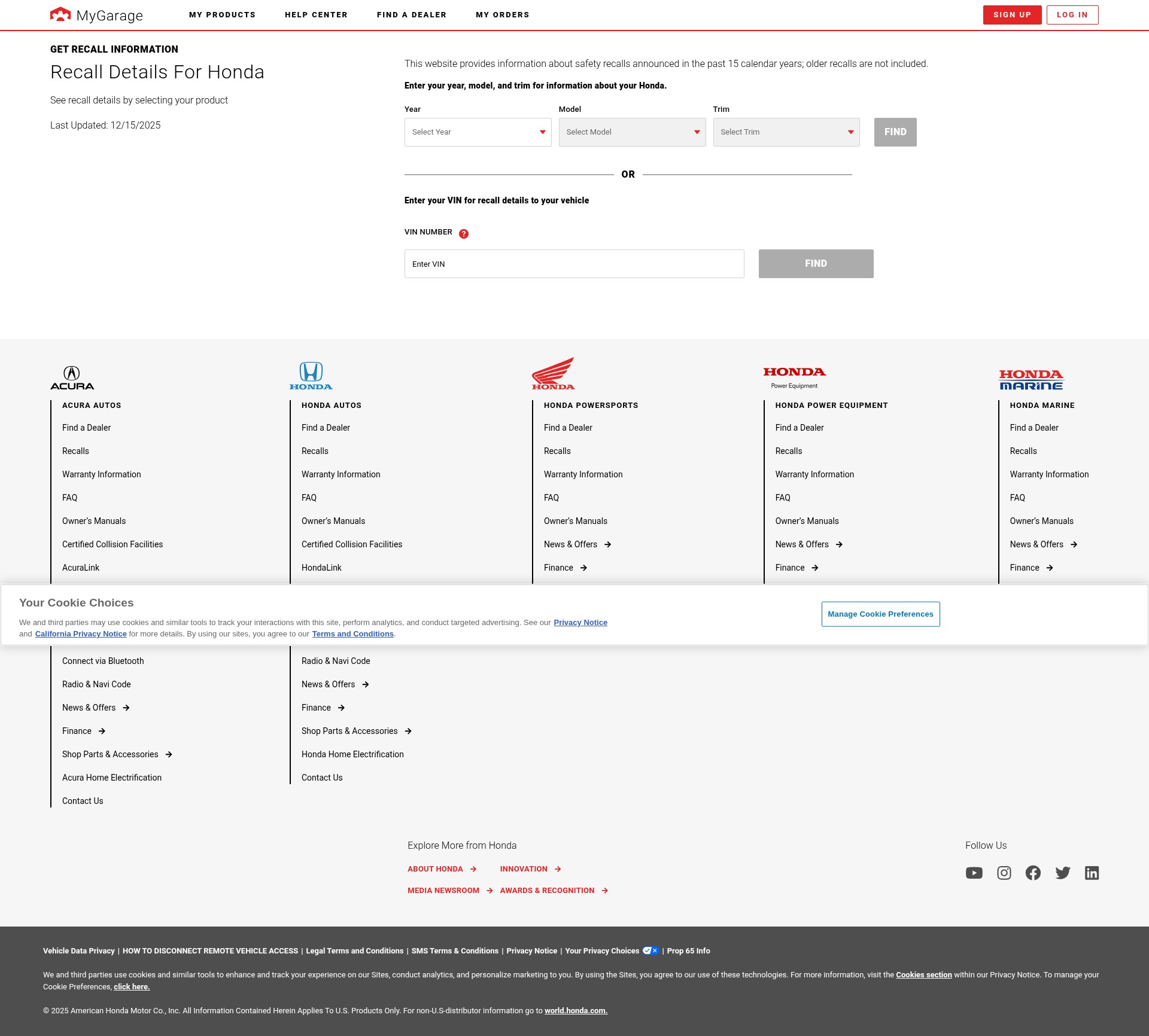The height and width of the screenshot is (1036, 1149).
Task: Open Honda Home Electrification link
Action: [x=352, y=754]
